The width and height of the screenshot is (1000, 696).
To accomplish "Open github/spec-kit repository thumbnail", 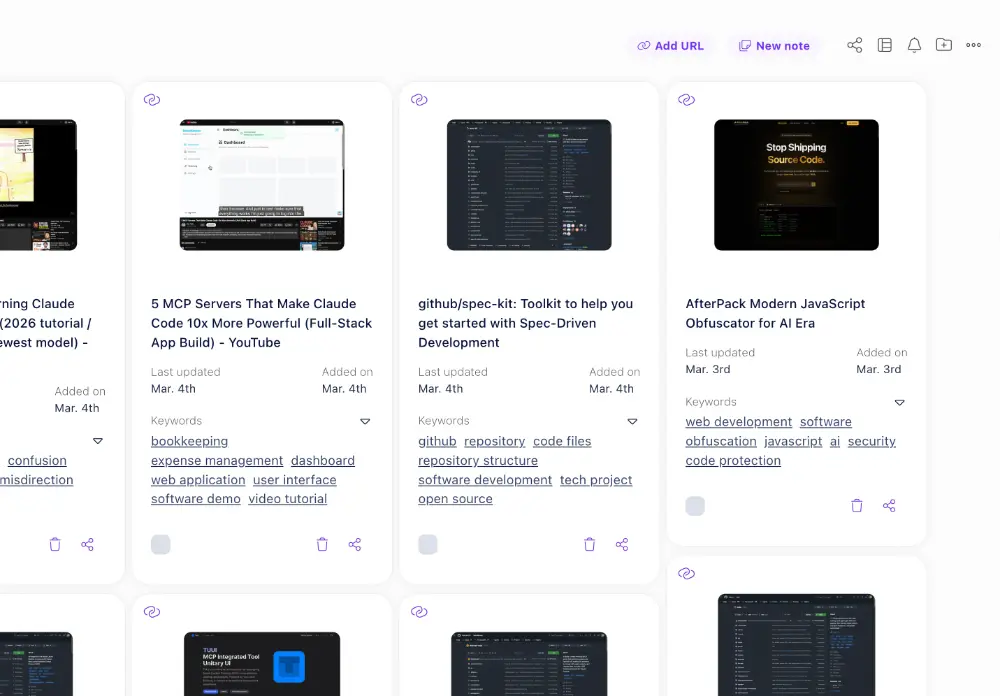I will pyautogui.click(x=529, y=185).
